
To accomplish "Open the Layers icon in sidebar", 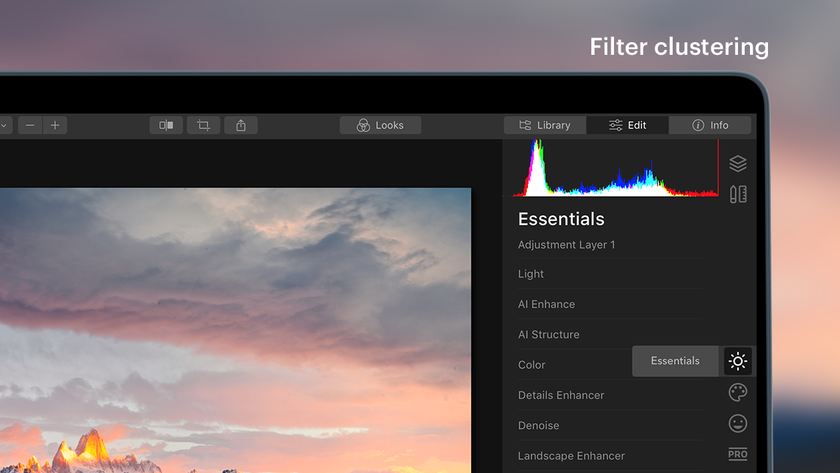I will [738, 163].
